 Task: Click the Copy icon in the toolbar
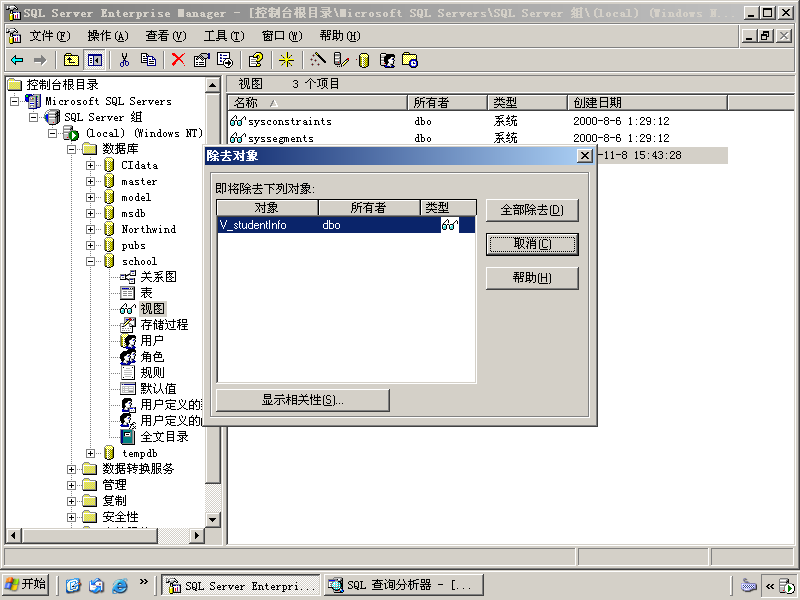(148, 60)
